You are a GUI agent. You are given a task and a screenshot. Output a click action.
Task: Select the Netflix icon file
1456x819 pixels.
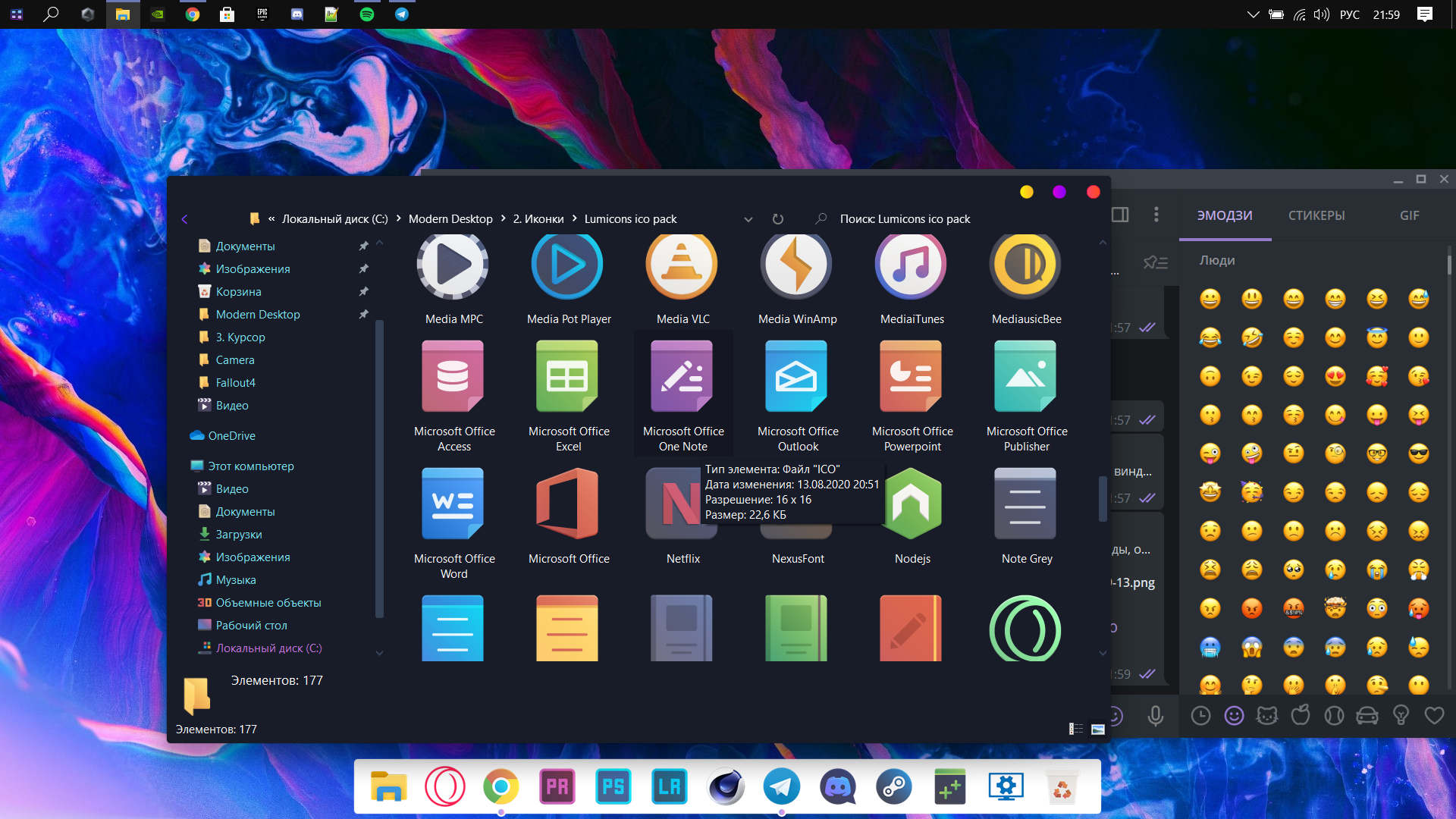click(682, 516)
